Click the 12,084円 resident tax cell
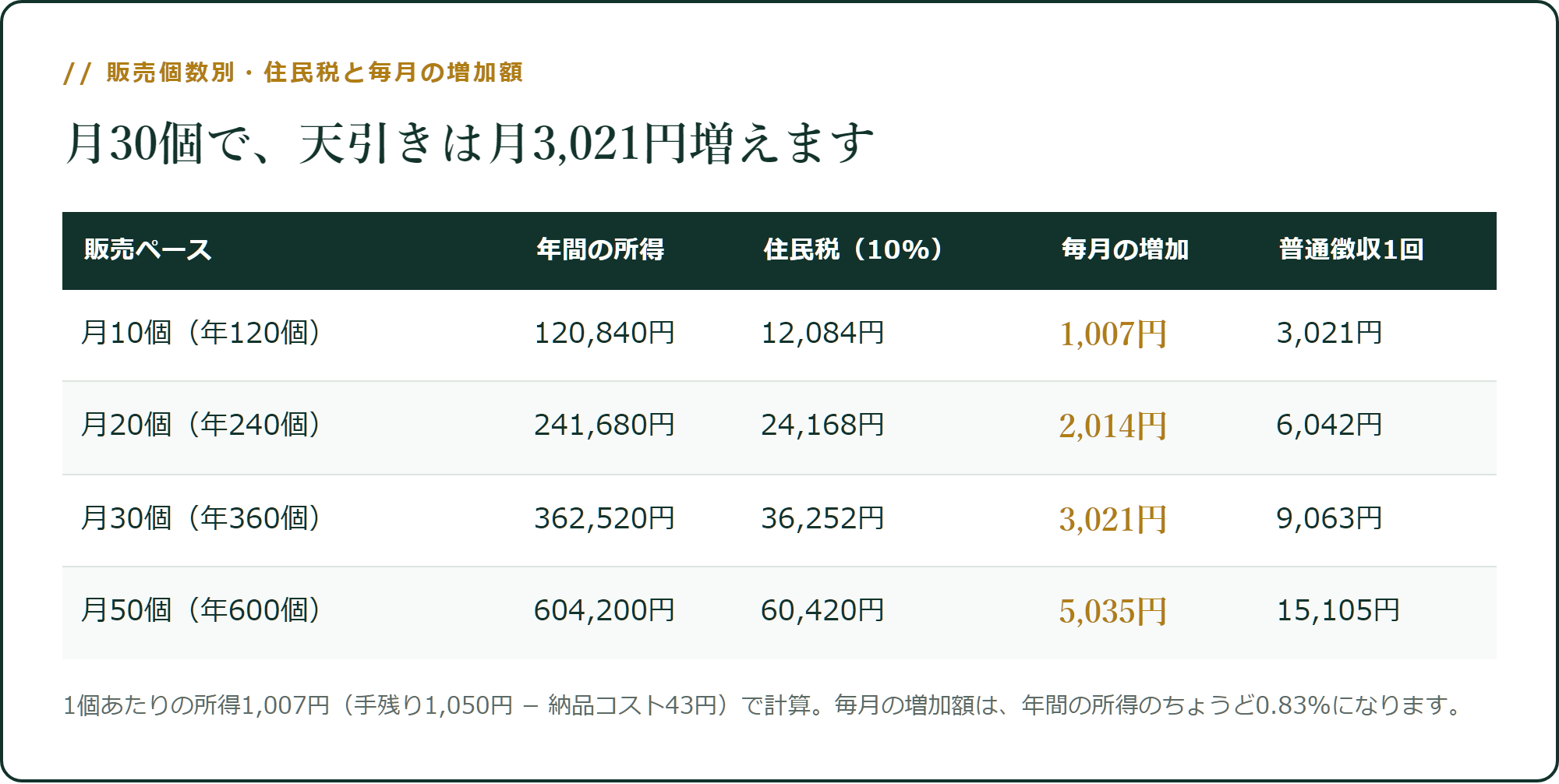 822,333
